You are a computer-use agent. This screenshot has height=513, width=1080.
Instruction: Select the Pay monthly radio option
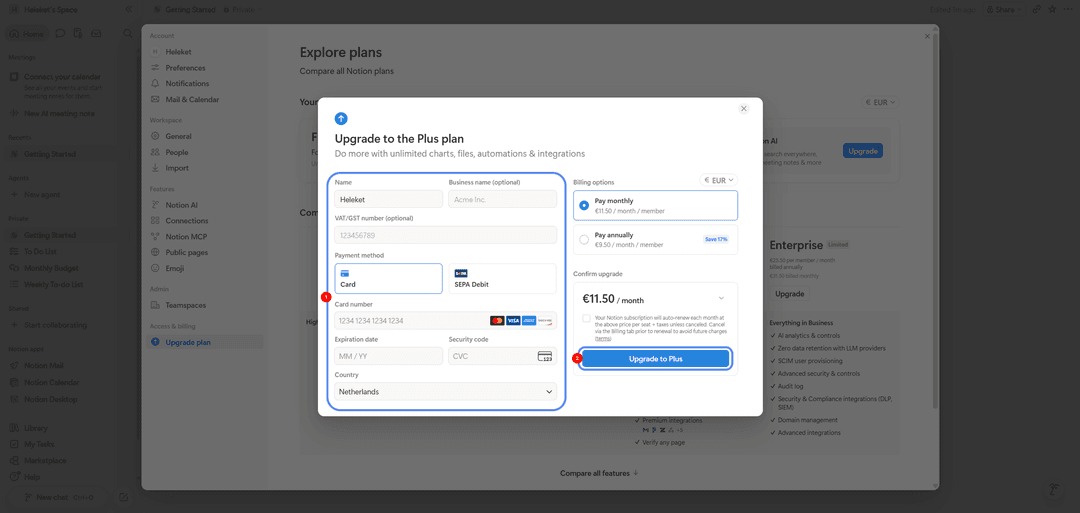[x=584, y=205]
